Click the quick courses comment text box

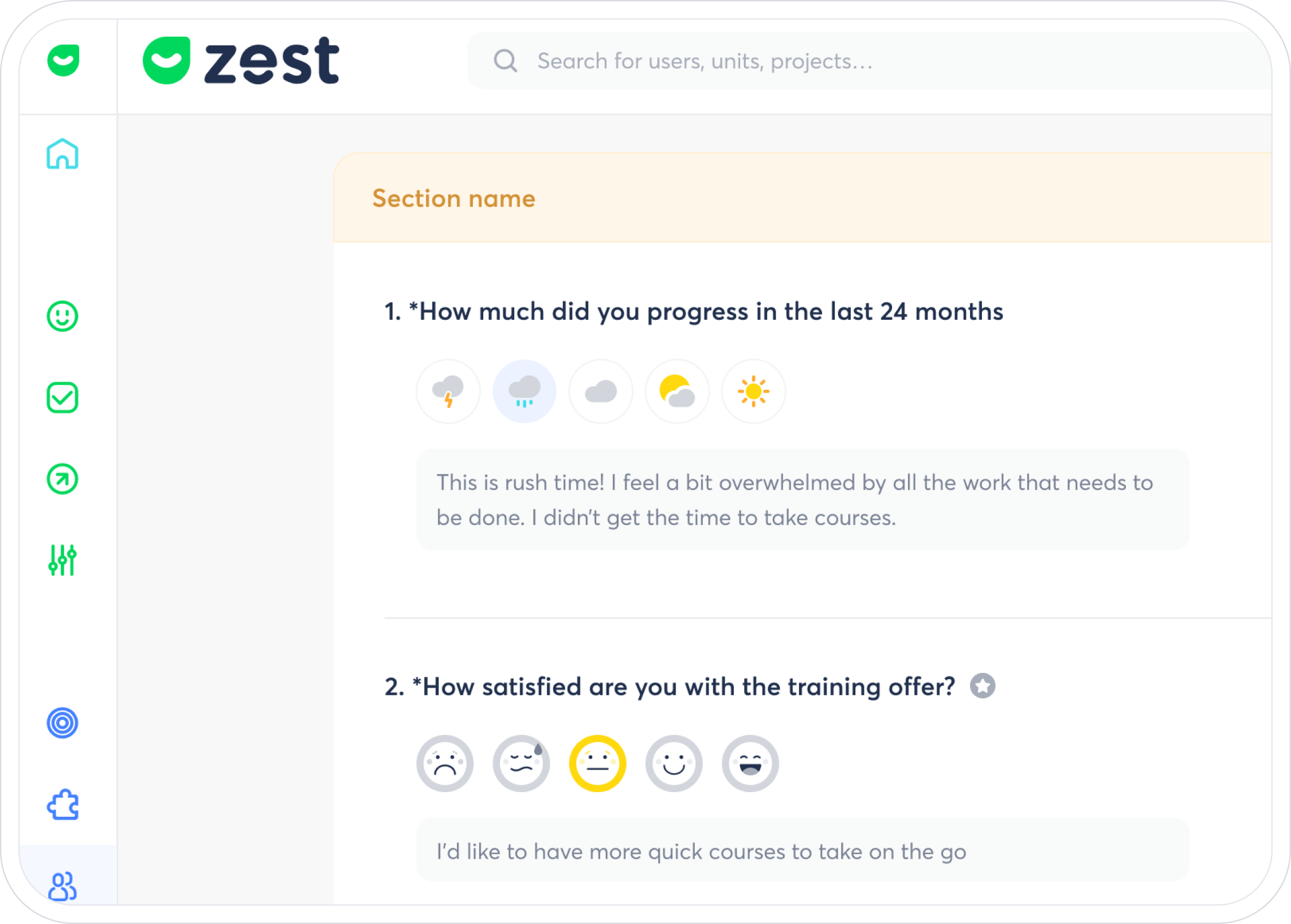click(x=802, y=851)
